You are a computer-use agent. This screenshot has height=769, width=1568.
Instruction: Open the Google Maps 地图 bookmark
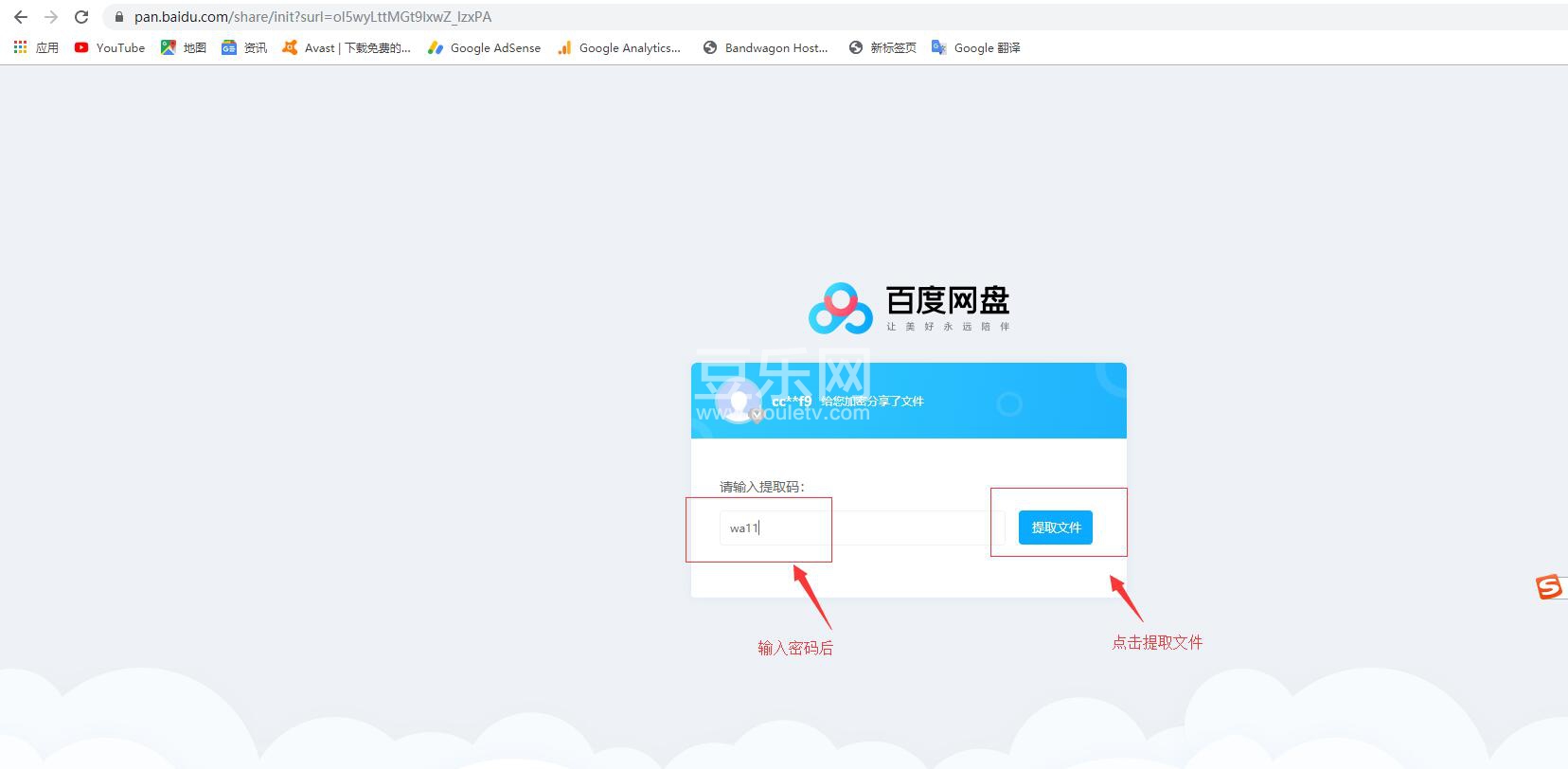point(184,47)
